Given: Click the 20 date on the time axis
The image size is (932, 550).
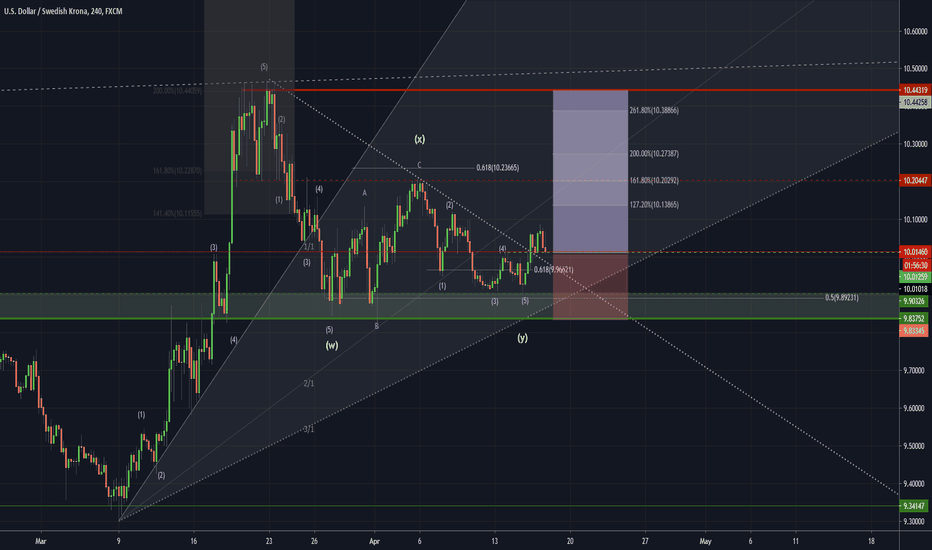Looking at the screenshot, I should 570,542.
